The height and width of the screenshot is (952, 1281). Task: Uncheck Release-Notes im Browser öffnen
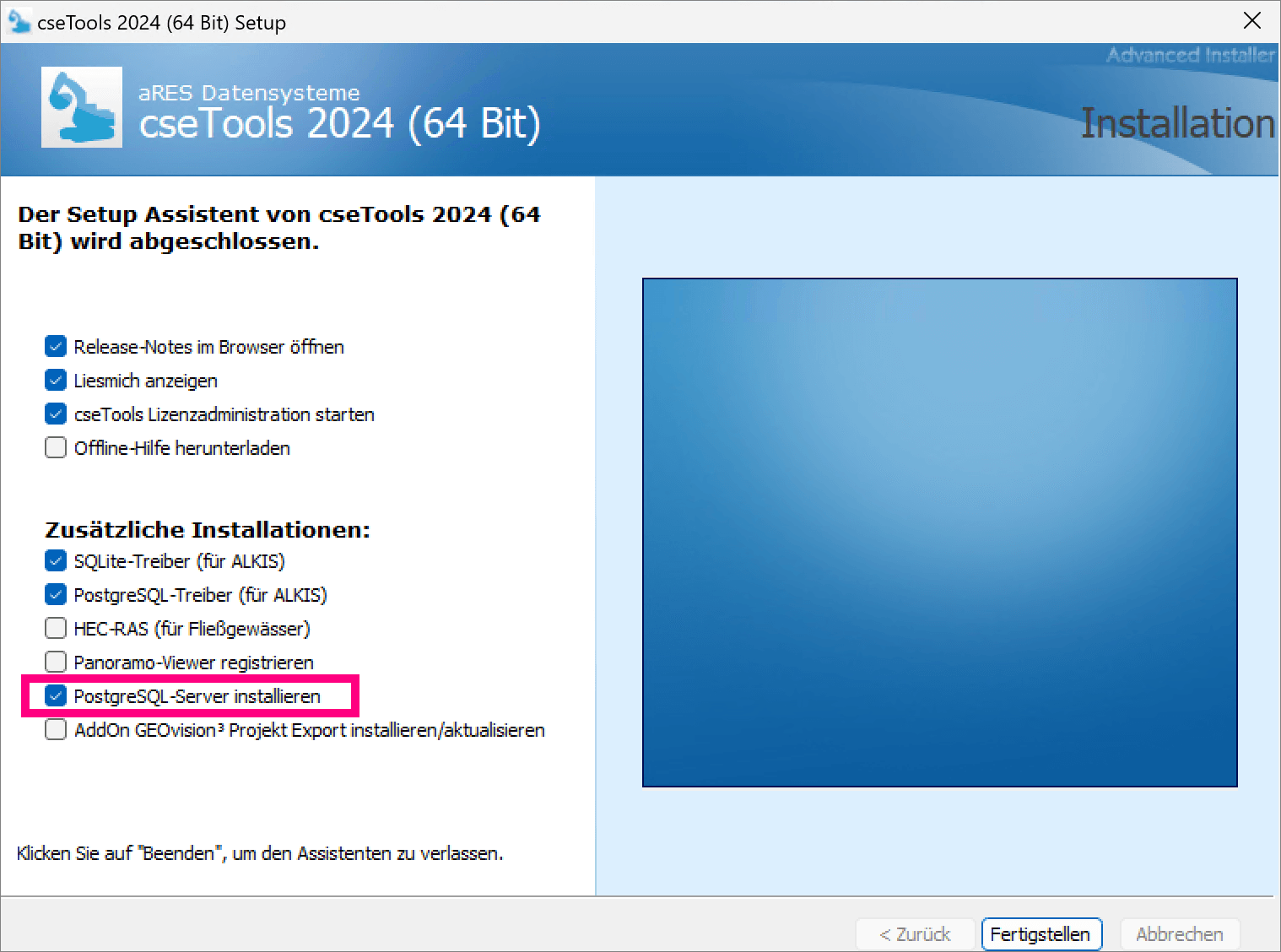(56, 347)
